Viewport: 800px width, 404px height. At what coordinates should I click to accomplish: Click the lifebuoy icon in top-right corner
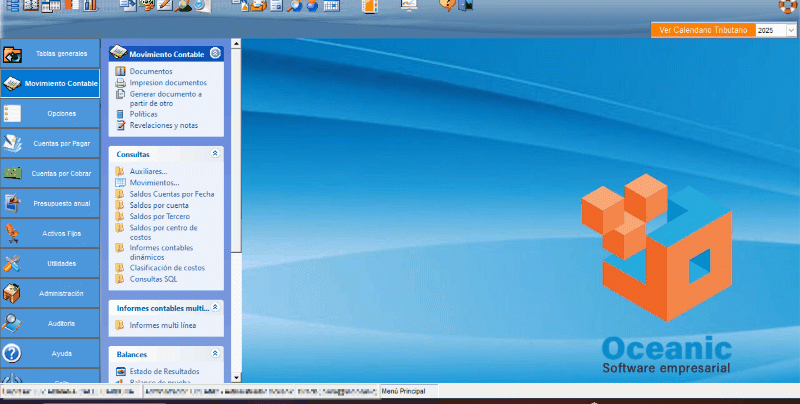point(788,6)
